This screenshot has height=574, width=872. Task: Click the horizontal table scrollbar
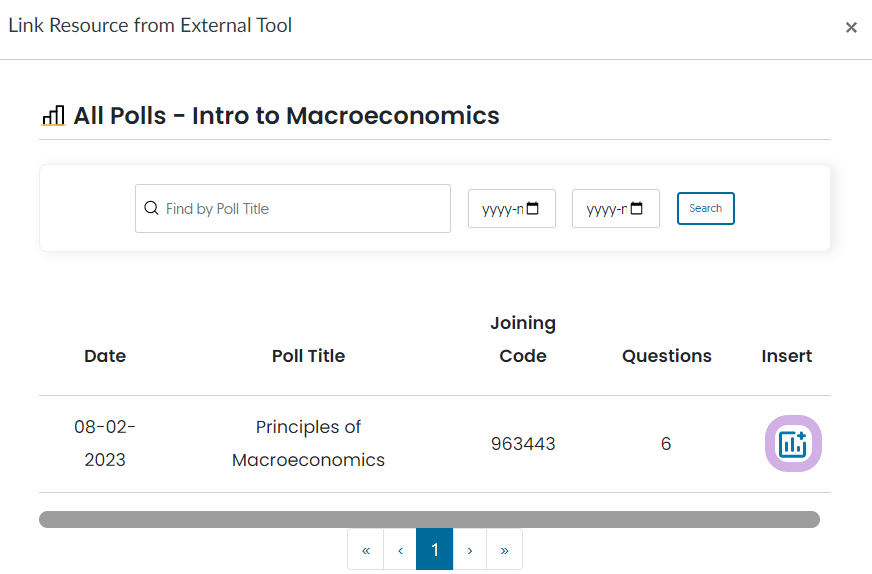point(429,519)
